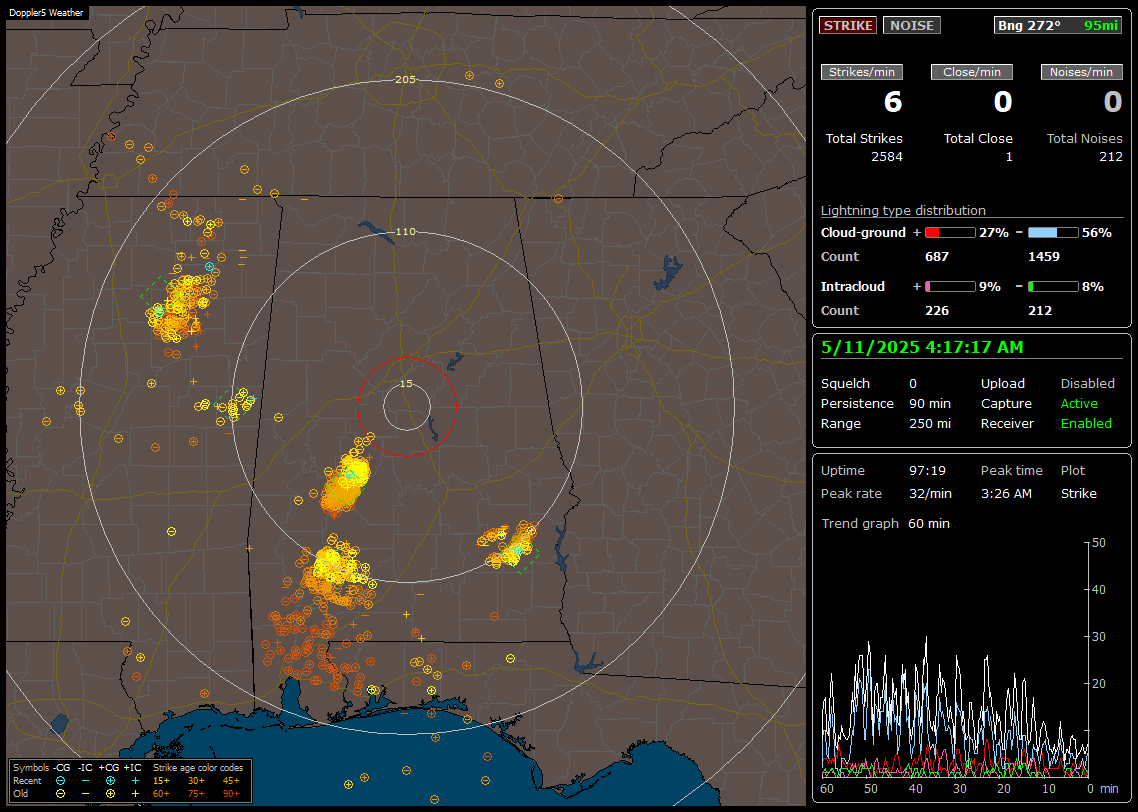Screen dimensions: 1138x812
Task: Click the strikes per minute value 6
Action: 893,102
